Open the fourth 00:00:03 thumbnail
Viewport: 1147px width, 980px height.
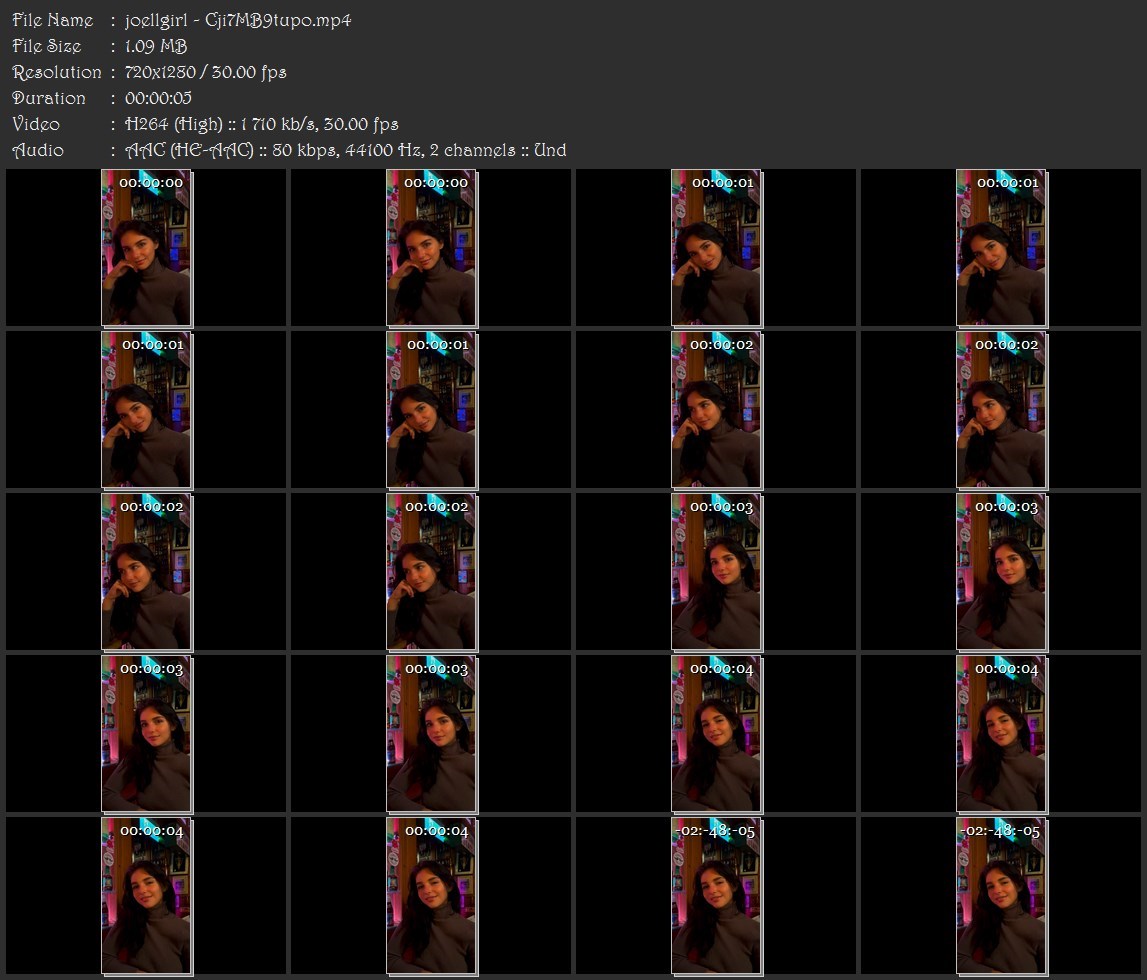[x=432, y=734]
